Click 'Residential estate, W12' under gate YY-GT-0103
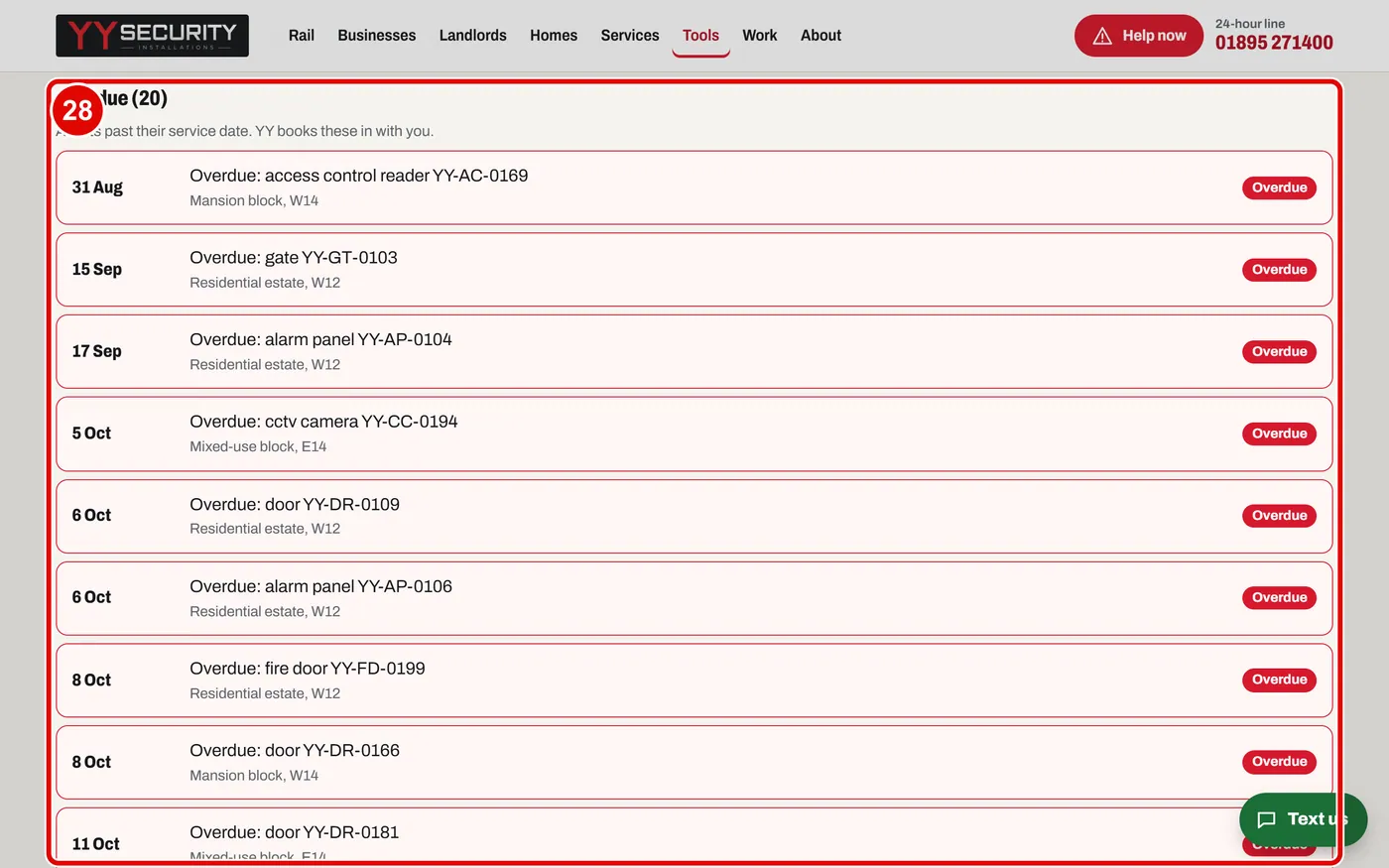This screenshot has width=1389, height=868. pos(265,283)
